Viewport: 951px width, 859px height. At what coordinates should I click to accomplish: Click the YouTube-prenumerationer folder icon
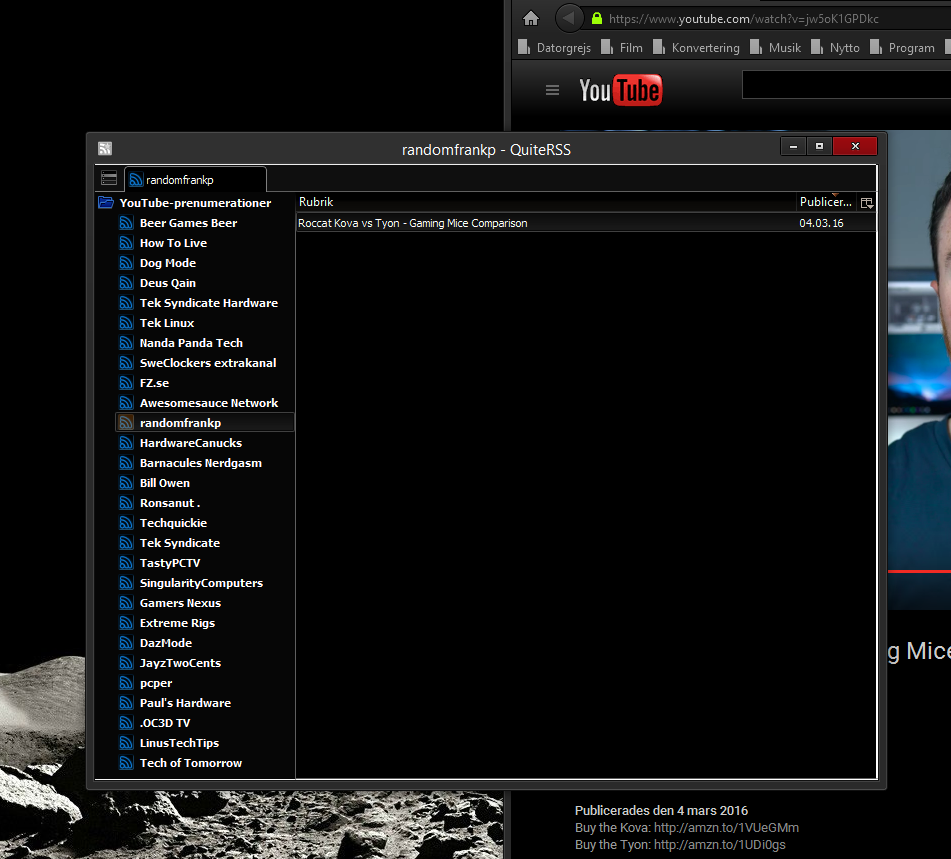click(x=106, y=203)
